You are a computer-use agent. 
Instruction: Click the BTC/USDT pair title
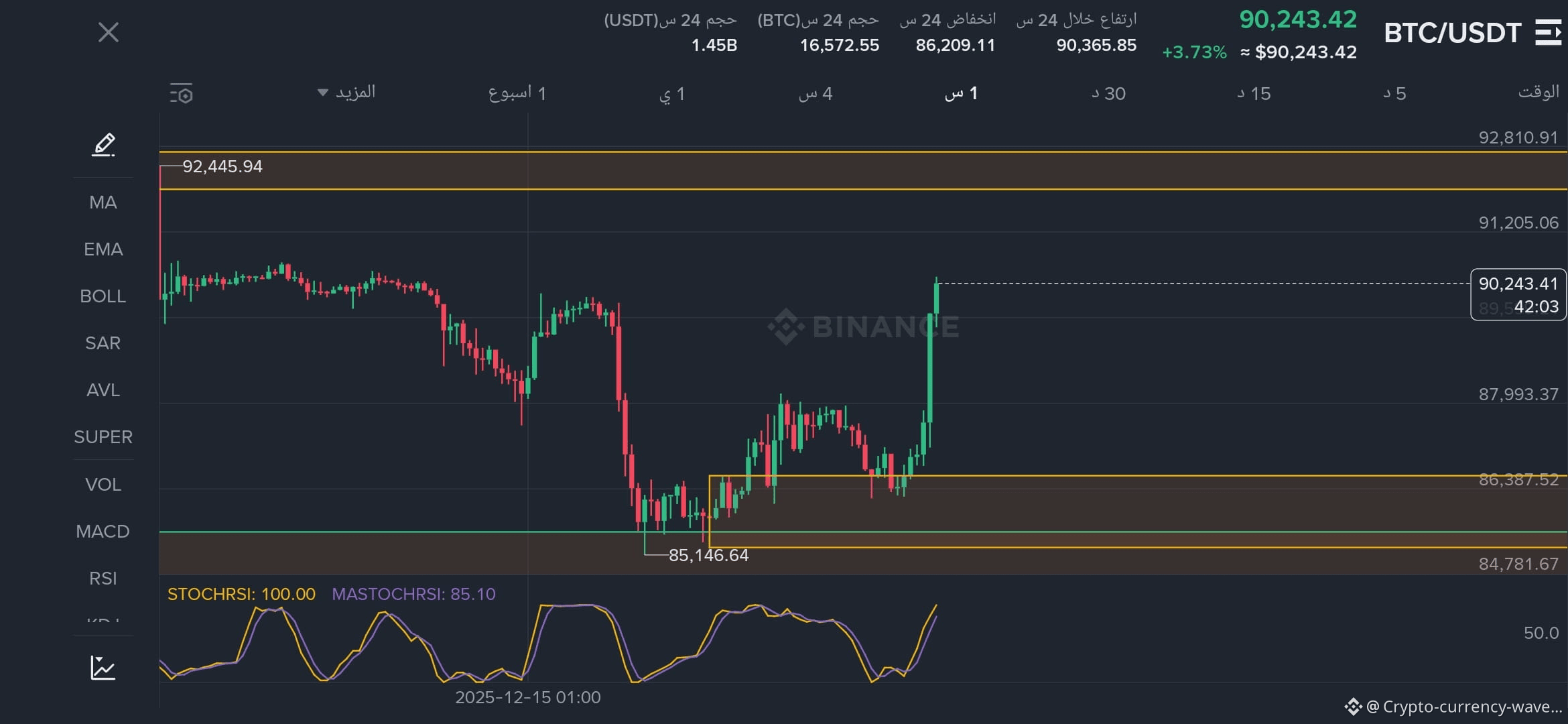click(x=1452, y=32)
